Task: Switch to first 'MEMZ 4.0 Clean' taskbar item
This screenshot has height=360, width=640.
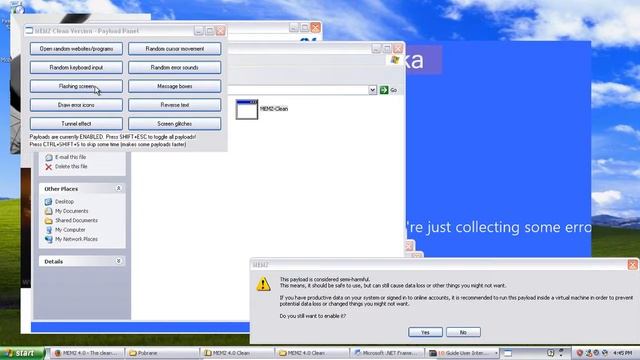Action: [x=238, y=353]
